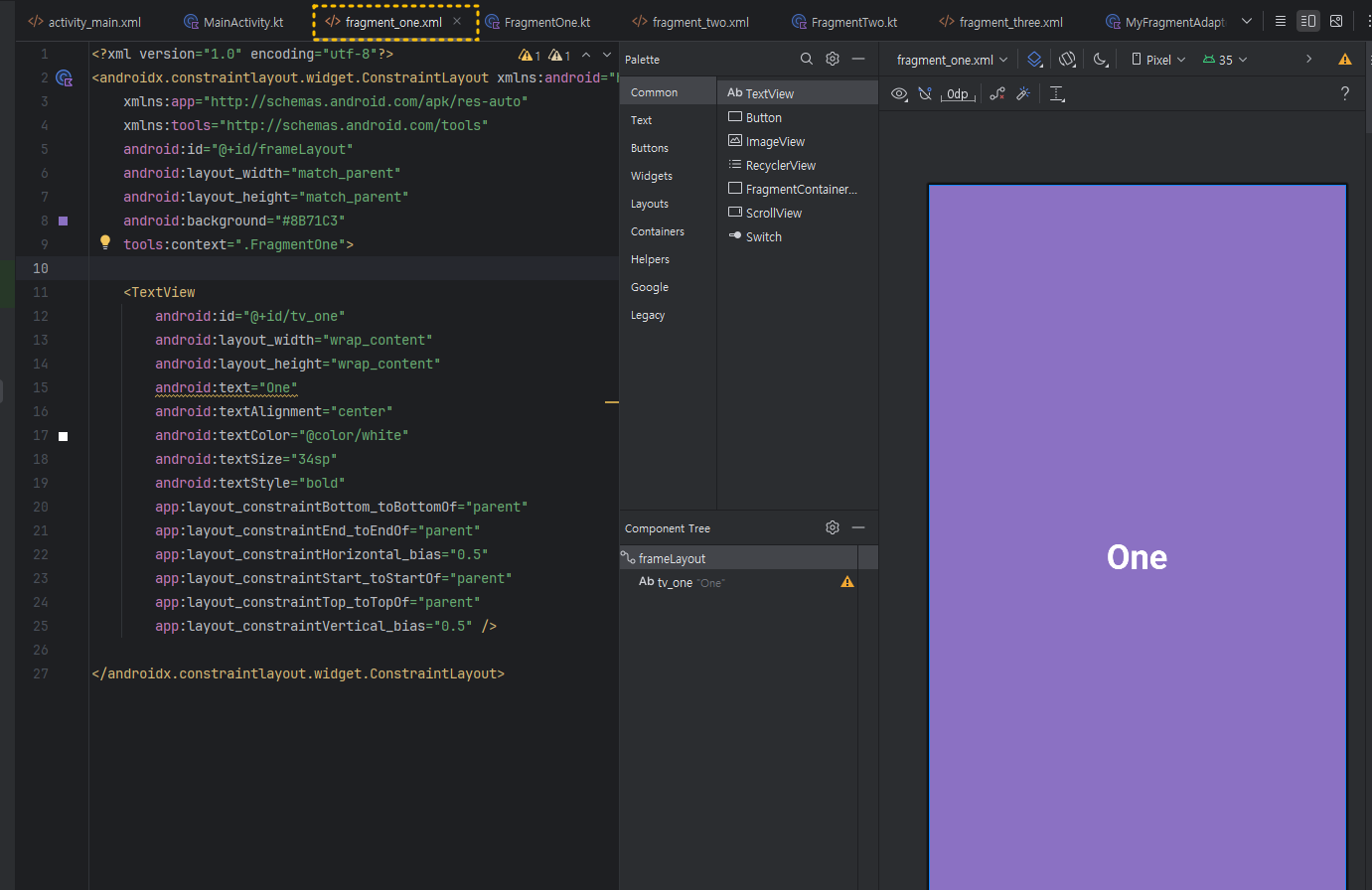The width and height of the screenshot is (1372, 890).
Task: Minimize the Palette panel
Action: pyautogui.click(x=858, y=59)
